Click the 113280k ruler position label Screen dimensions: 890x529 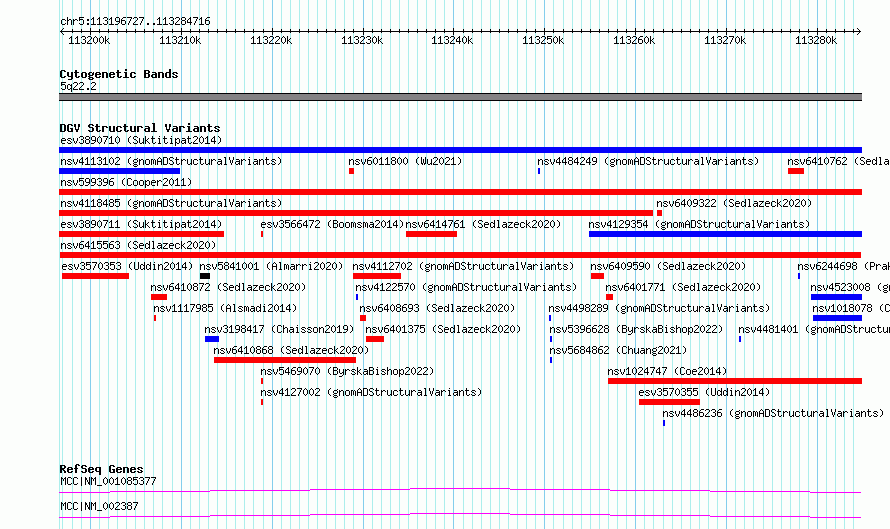(816, 40)
